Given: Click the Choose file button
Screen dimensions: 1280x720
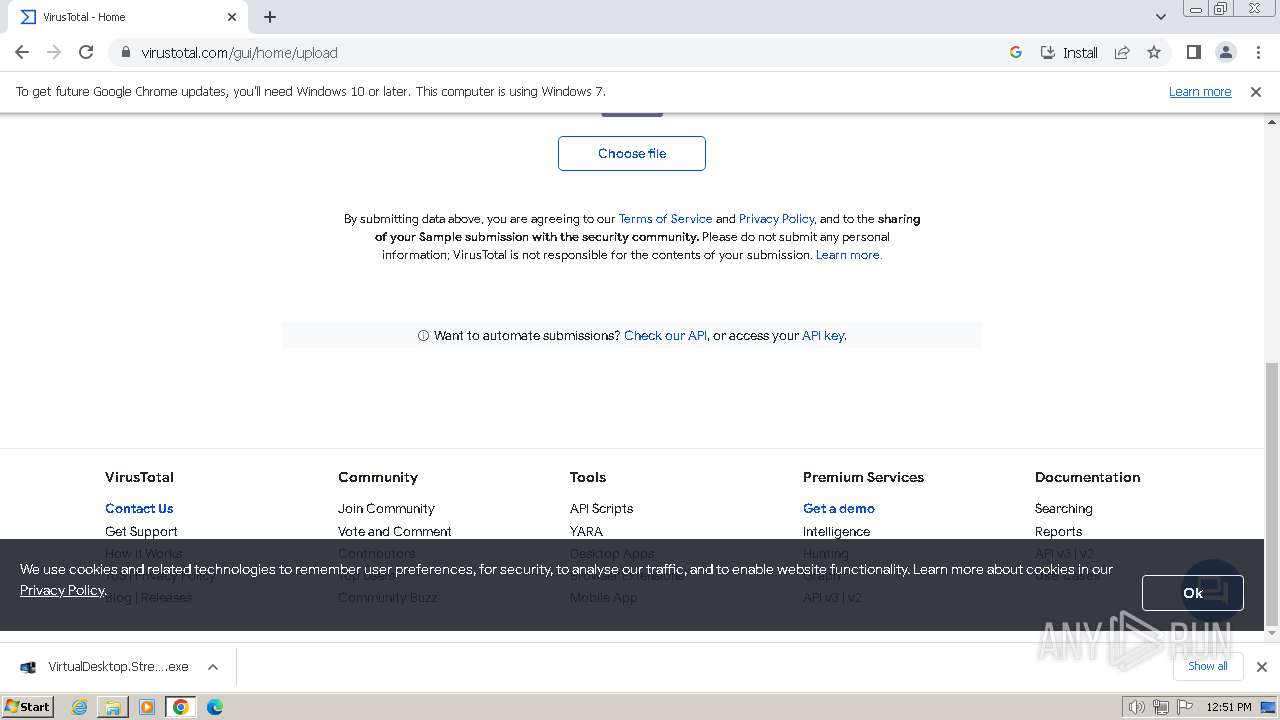Looking at the screenshot, I should coord(632,153).
